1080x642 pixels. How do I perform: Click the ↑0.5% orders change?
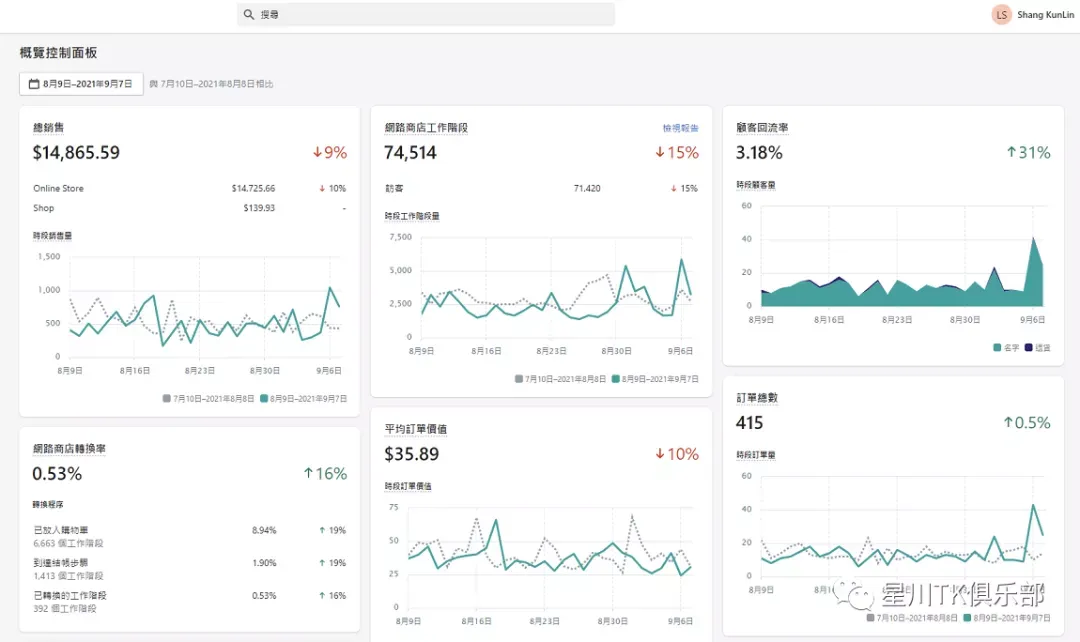pos(1026,422)
